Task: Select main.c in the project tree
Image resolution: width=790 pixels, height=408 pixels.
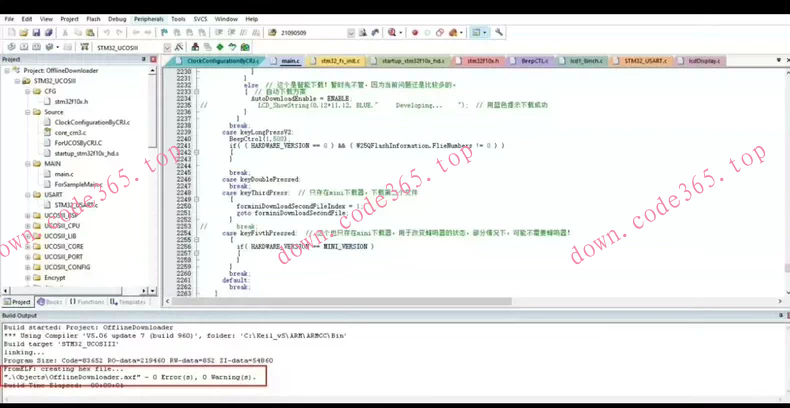Action: click(63, 174)
